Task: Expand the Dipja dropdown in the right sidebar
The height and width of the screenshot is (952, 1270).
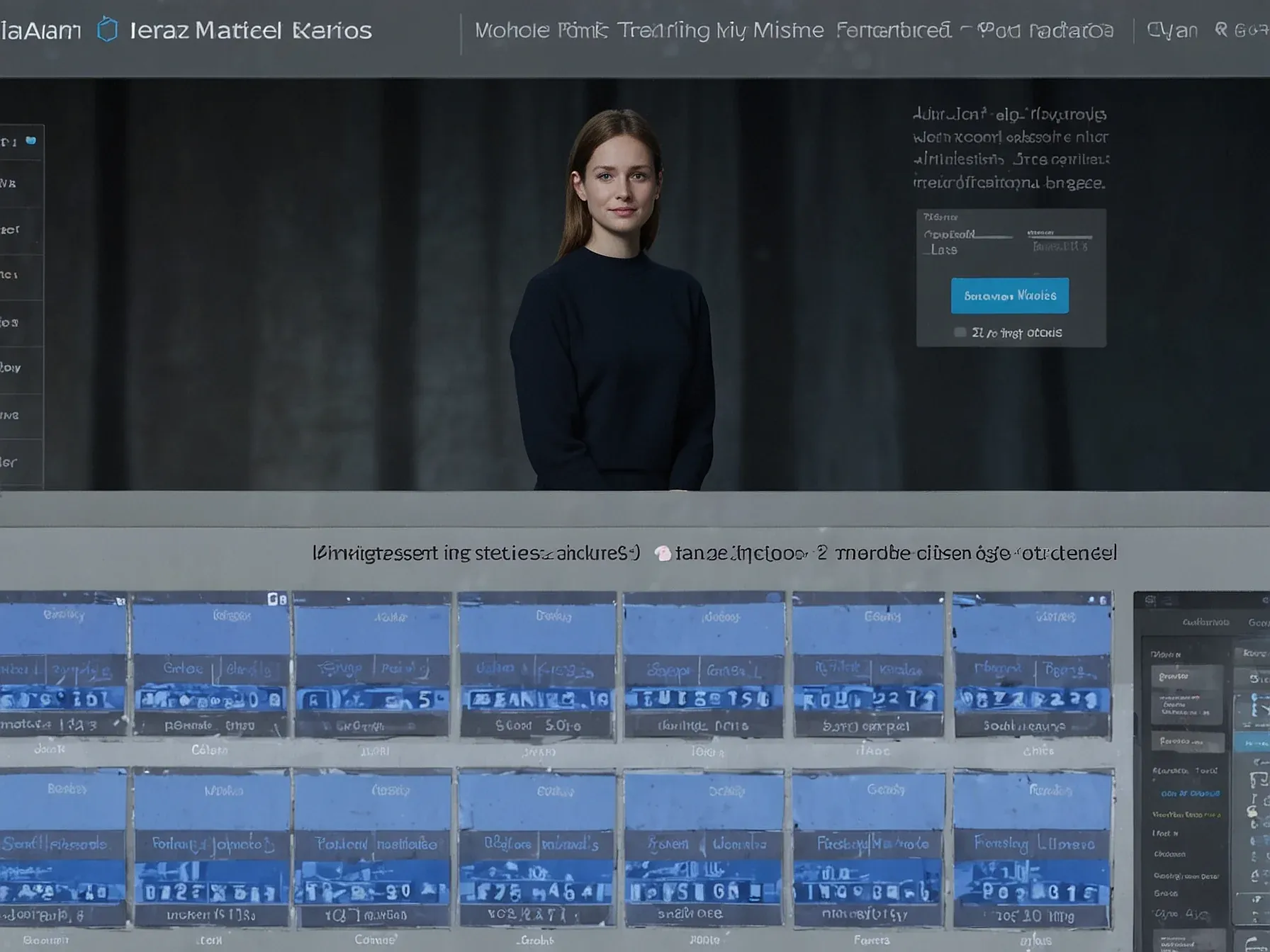Action: [x=1165, y=653]
